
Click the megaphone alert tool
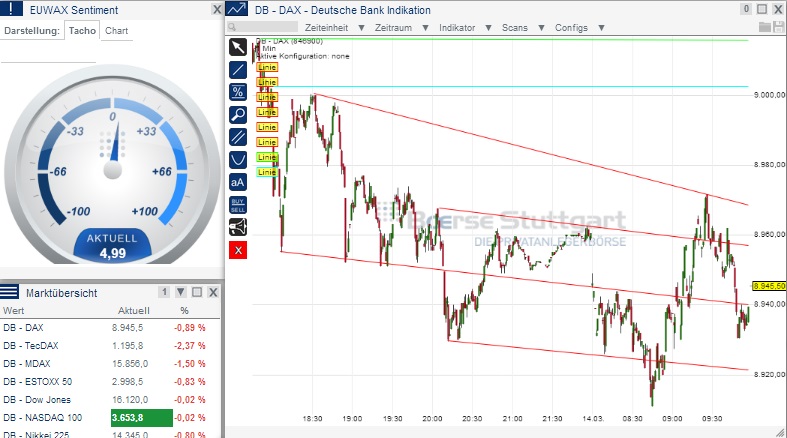238,228
